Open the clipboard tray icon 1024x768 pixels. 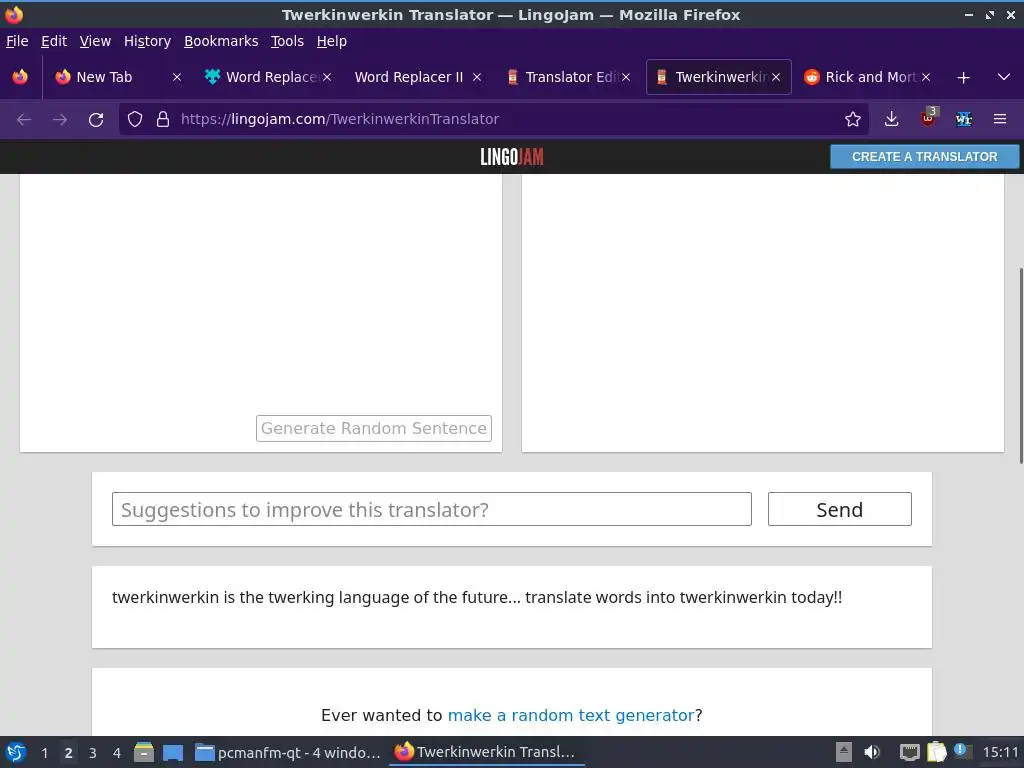pos(936,752)
